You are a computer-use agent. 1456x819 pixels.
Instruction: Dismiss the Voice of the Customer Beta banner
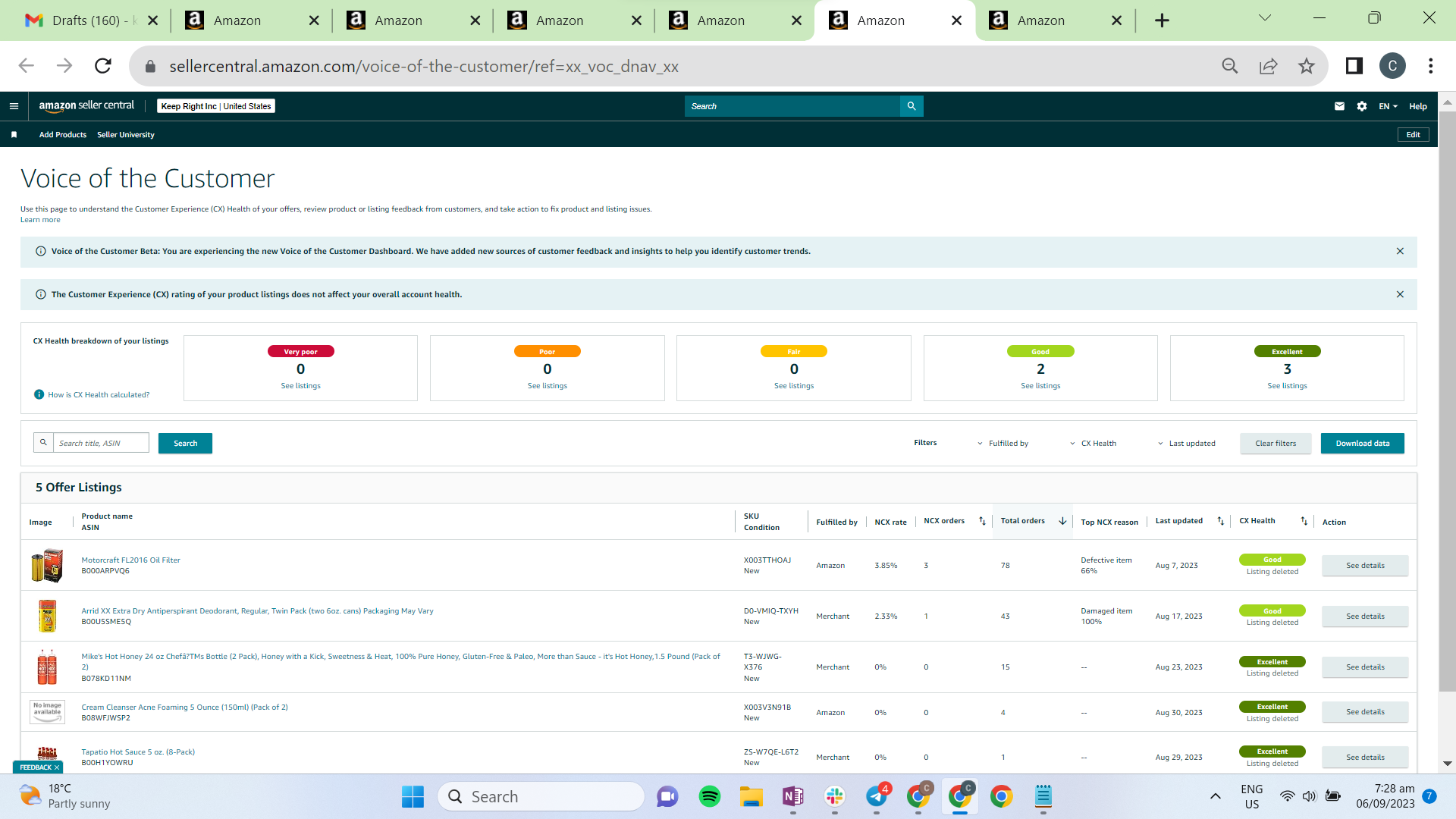click(1400, 251)
